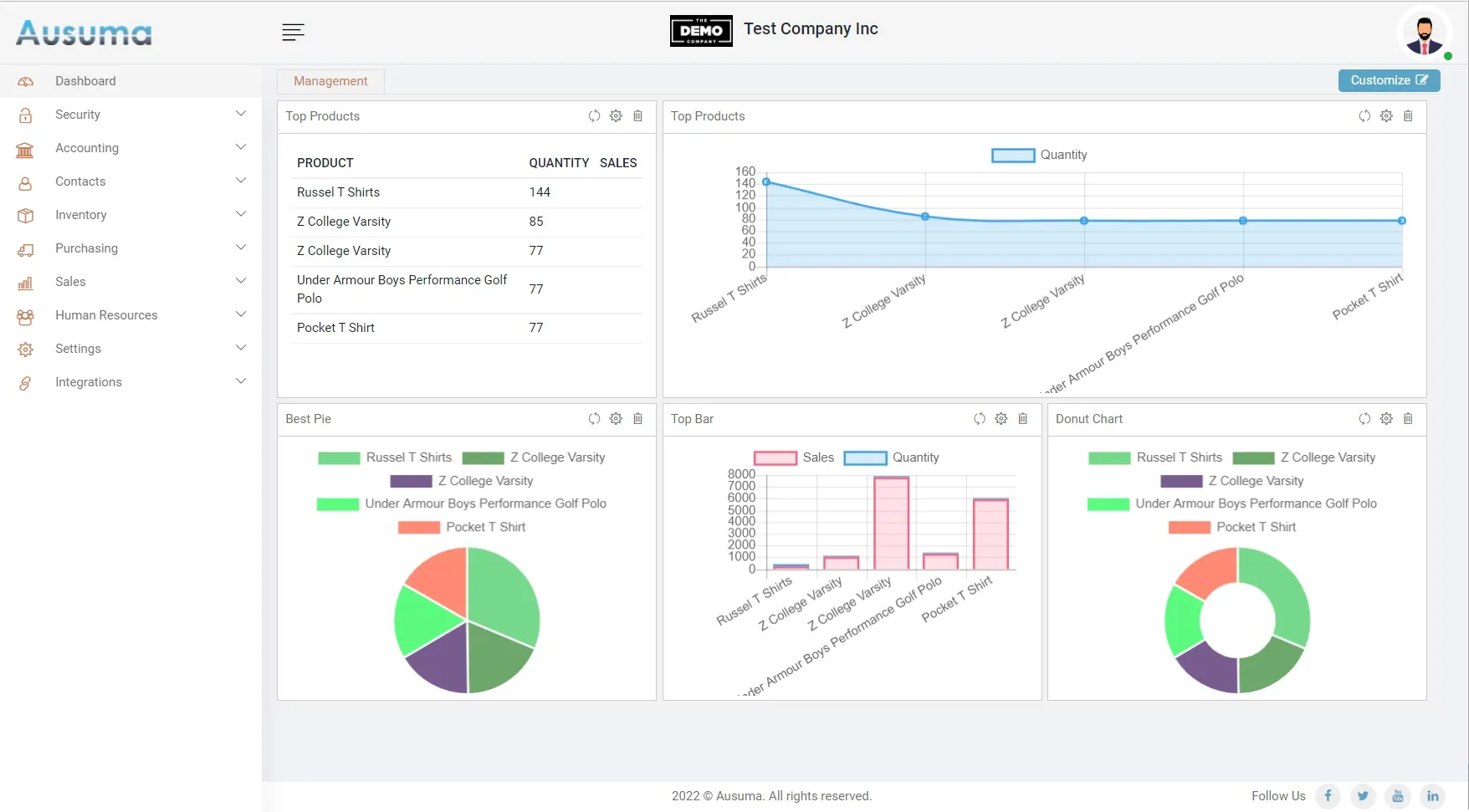Select the Management tab

[x=330, y=81]
